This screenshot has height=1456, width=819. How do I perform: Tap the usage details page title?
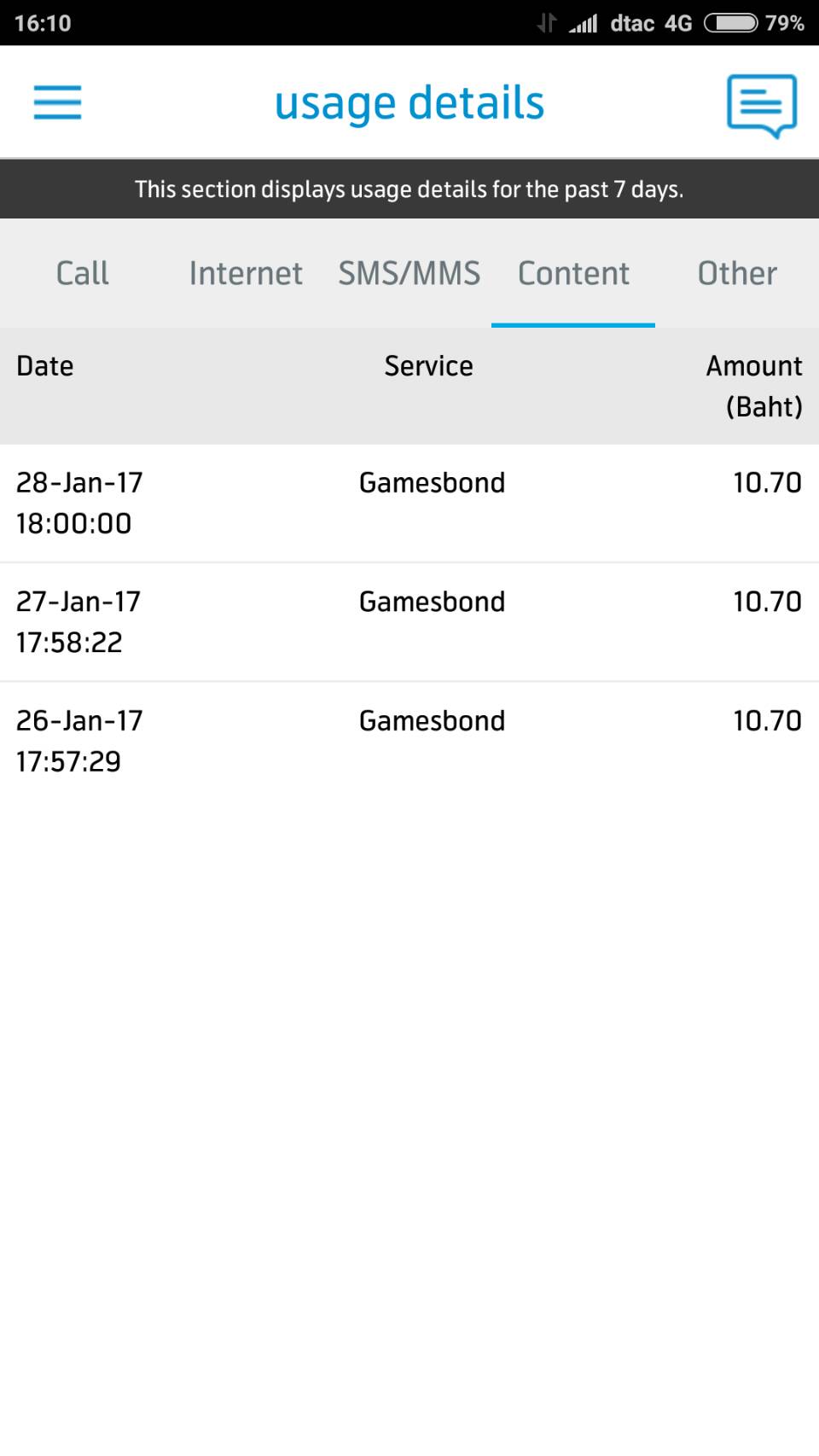tap(409, 102)
